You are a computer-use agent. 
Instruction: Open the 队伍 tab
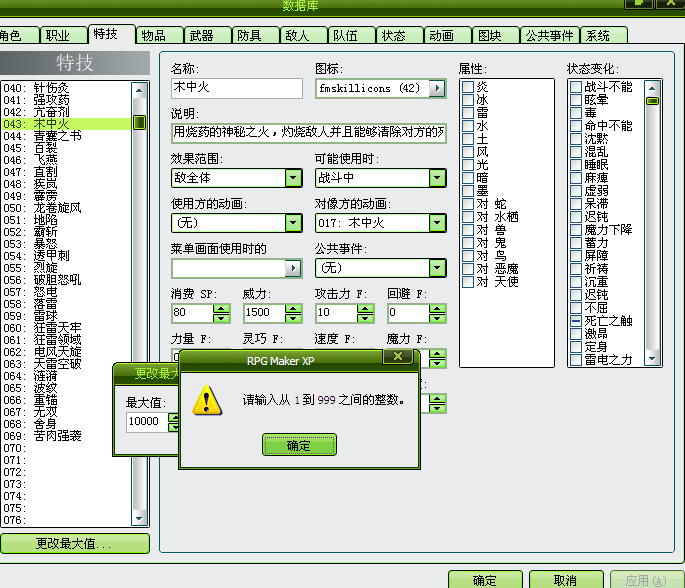(351, 35)
